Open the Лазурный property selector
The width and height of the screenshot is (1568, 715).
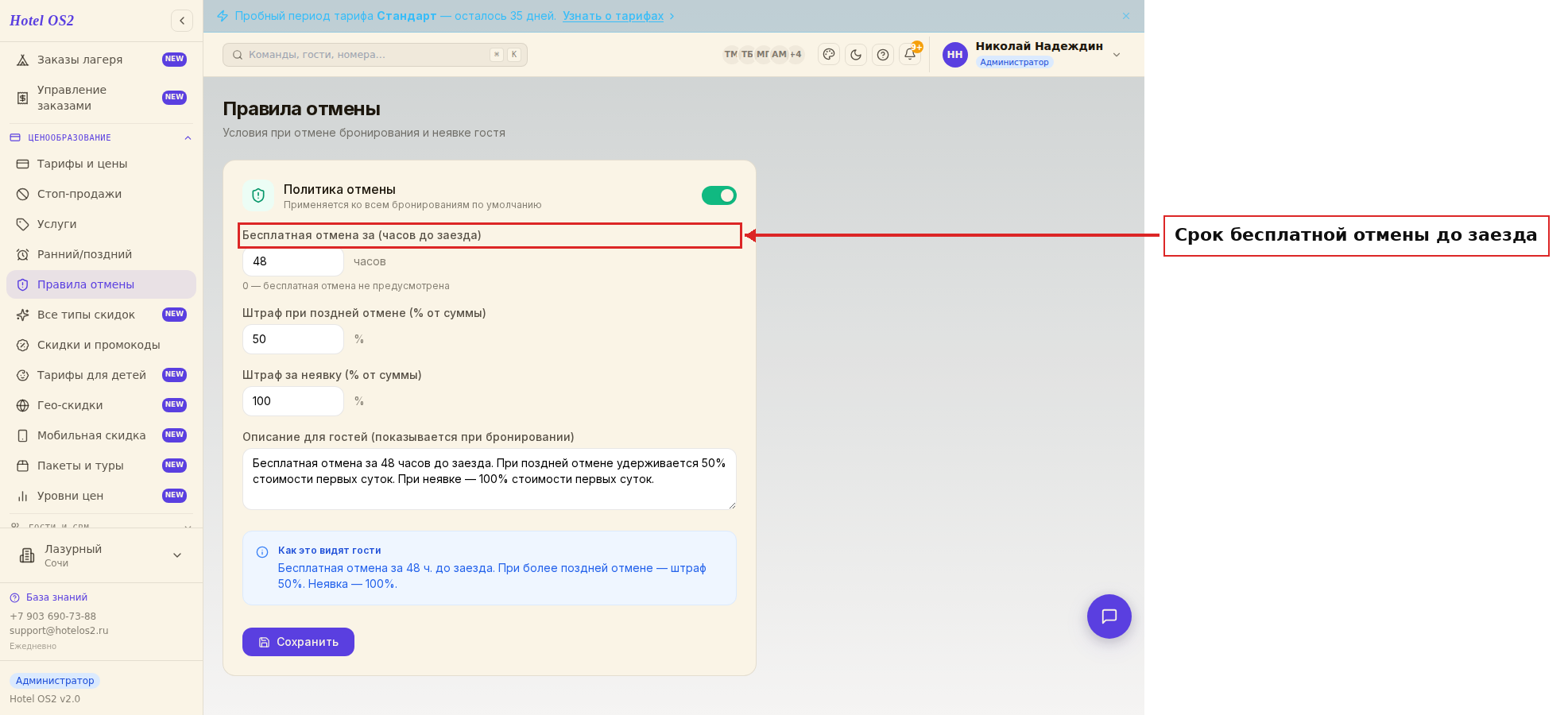101,555
